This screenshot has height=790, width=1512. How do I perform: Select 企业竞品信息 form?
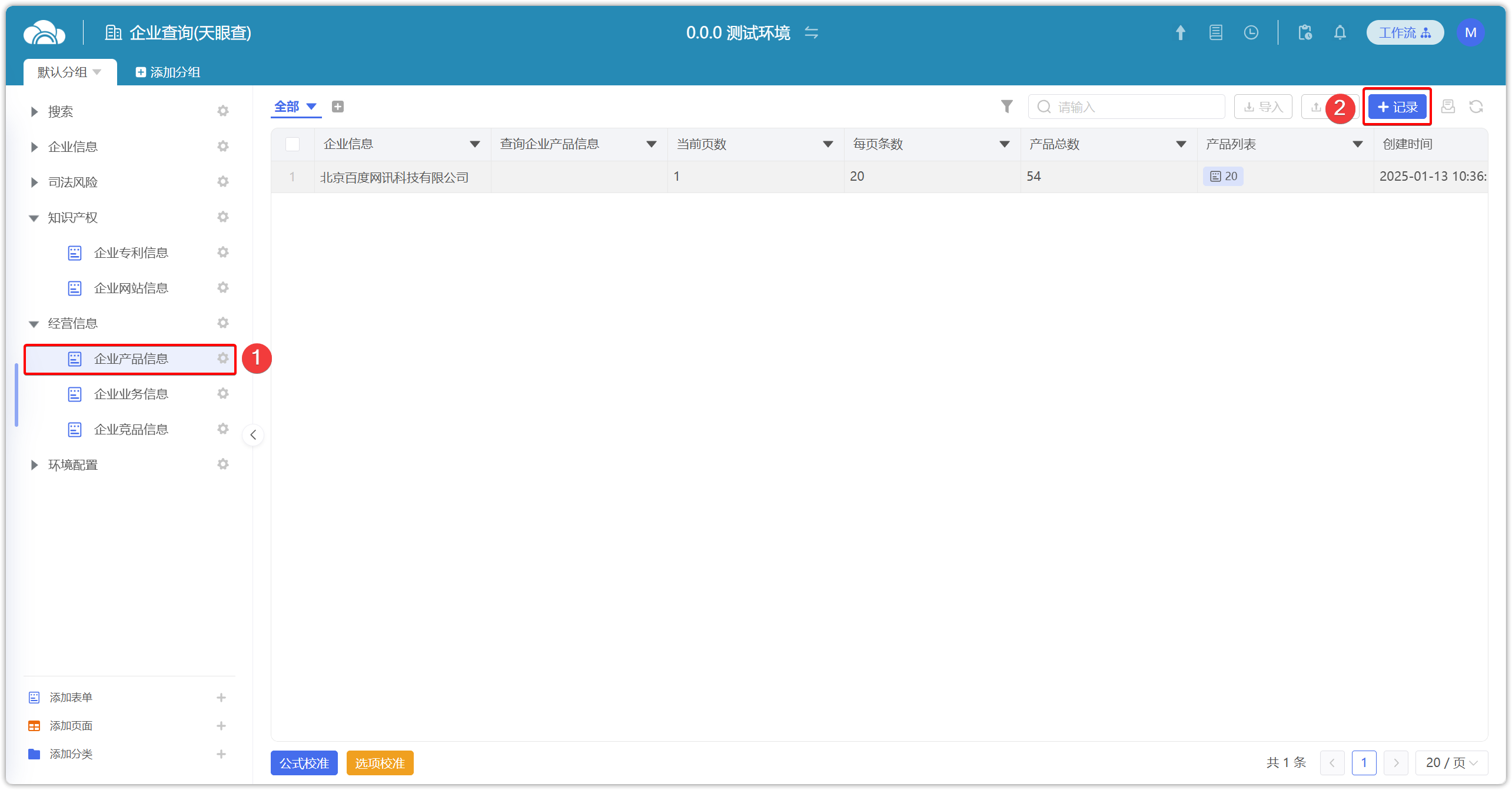pyautogui.click(x=131, y=429)
